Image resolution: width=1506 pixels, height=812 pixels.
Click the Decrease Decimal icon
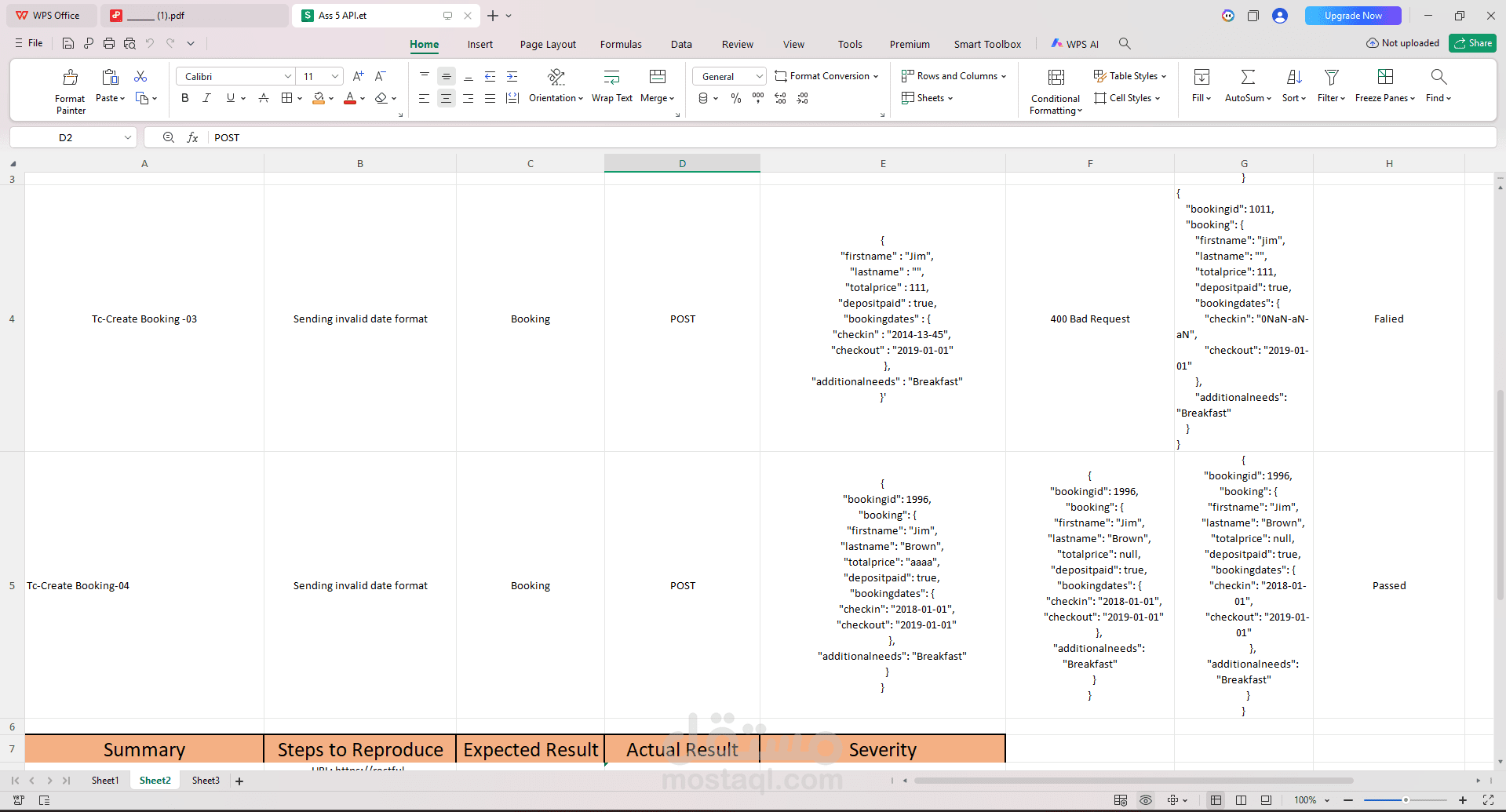pos(802,98)
